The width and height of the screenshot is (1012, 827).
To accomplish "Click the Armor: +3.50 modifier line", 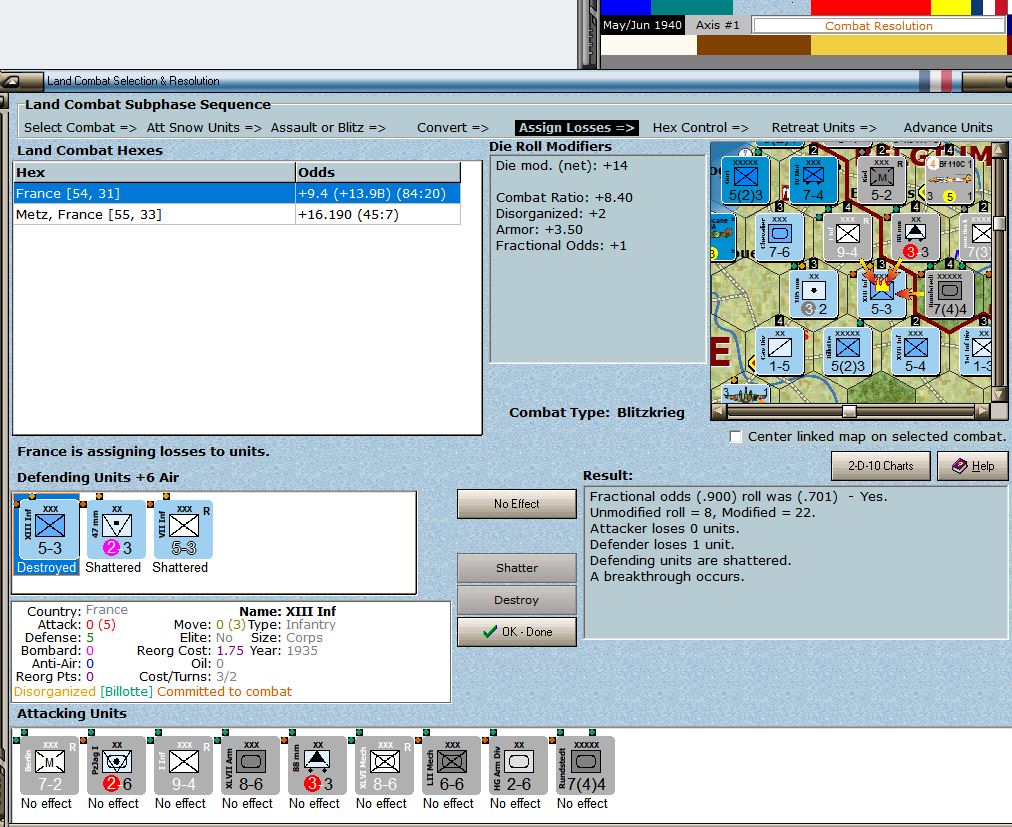I will pyautogui.click(x=539, y=230).
